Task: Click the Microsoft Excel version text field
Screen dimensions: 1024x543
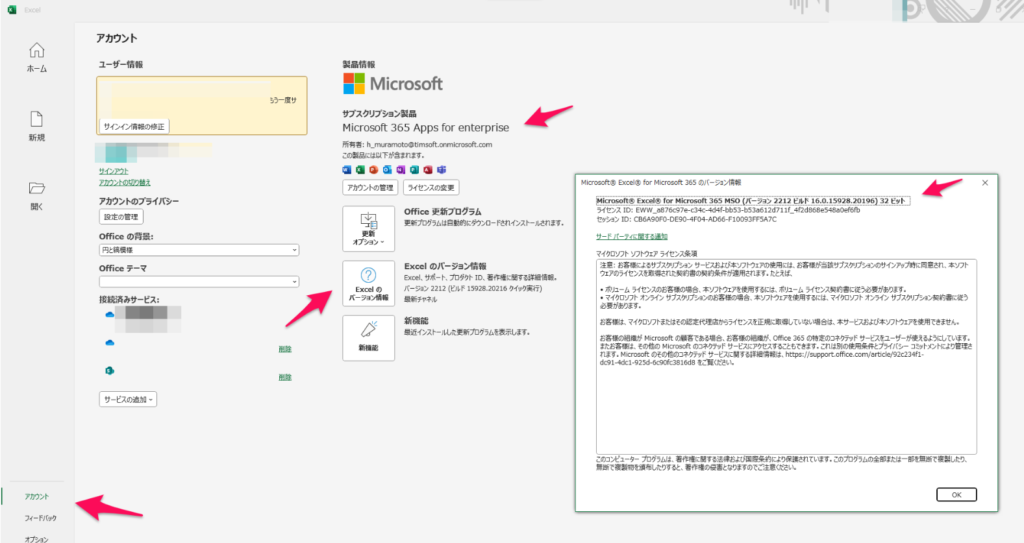Action: [752, 201]
